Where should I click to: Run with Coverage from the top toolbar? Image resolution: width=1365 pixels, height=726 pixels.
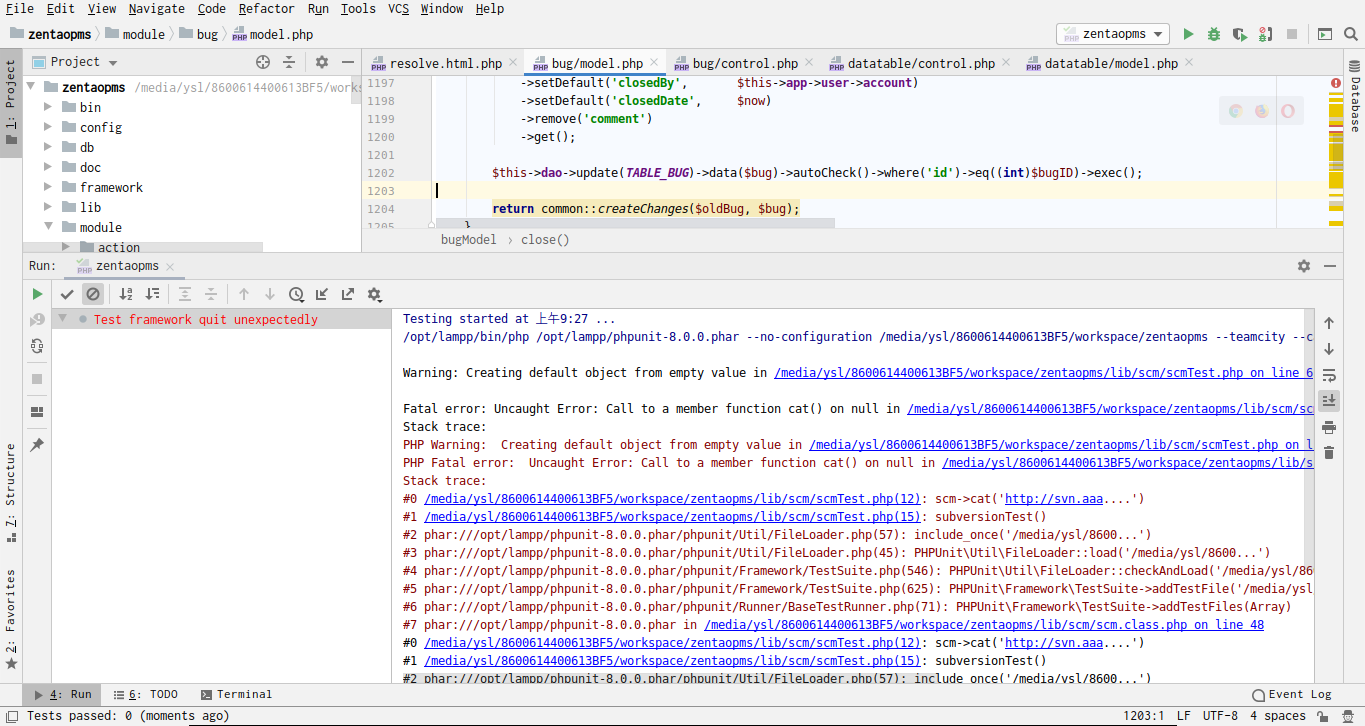click(1239, 34)
